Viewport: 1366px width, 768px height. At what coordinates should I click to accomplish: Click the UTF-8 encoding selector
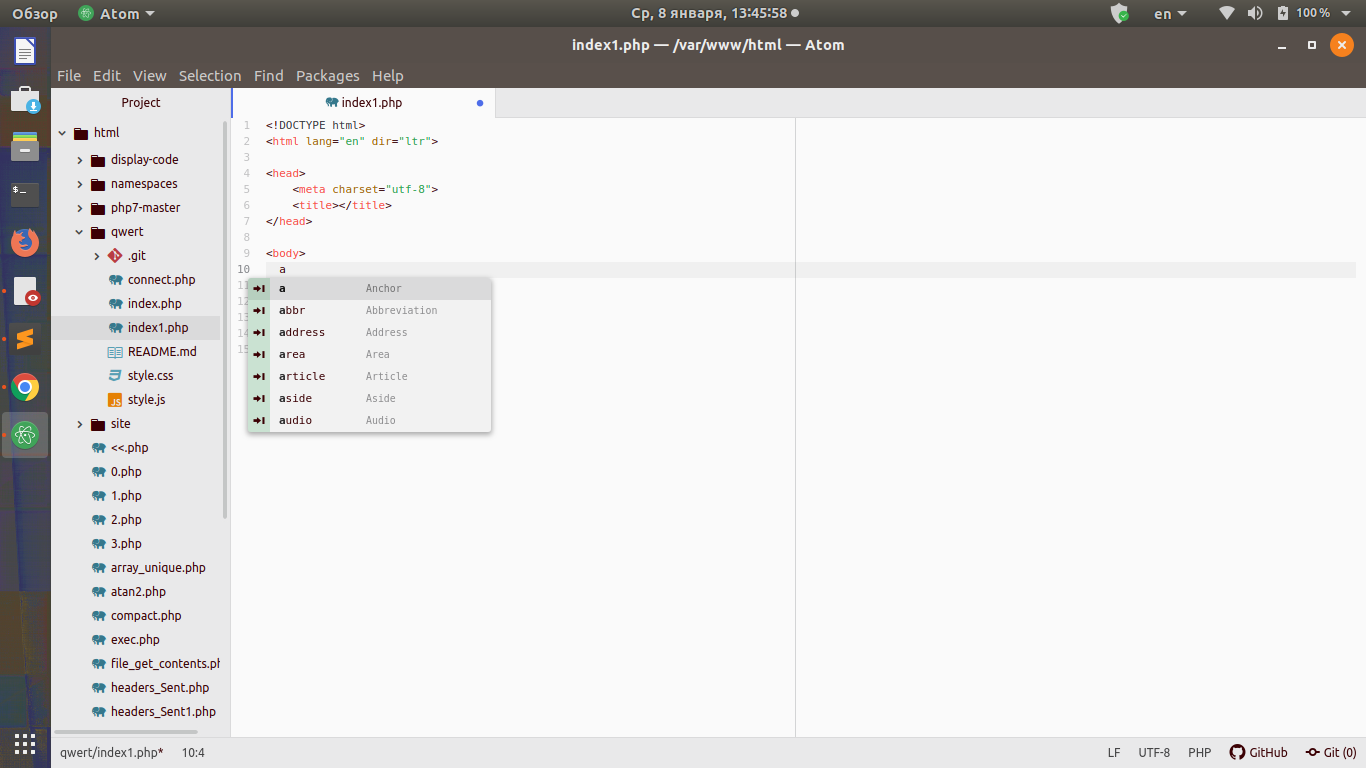pyautogui.click(x=1154, y=753)
